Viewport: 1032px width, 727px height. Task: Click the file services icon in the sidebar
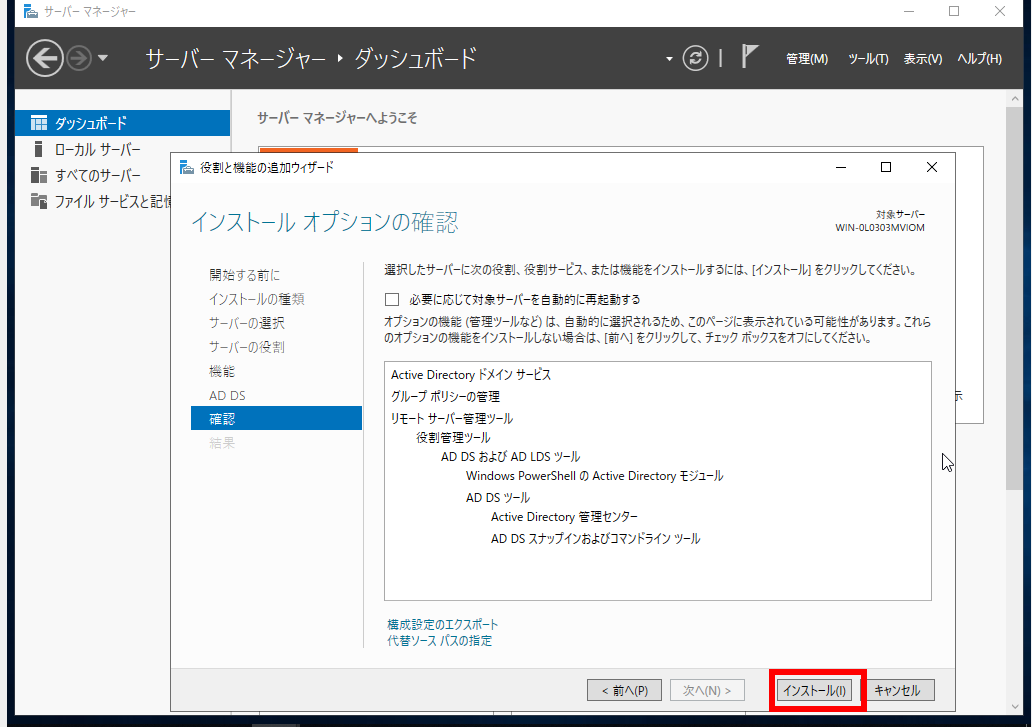(x=39, y=201)
